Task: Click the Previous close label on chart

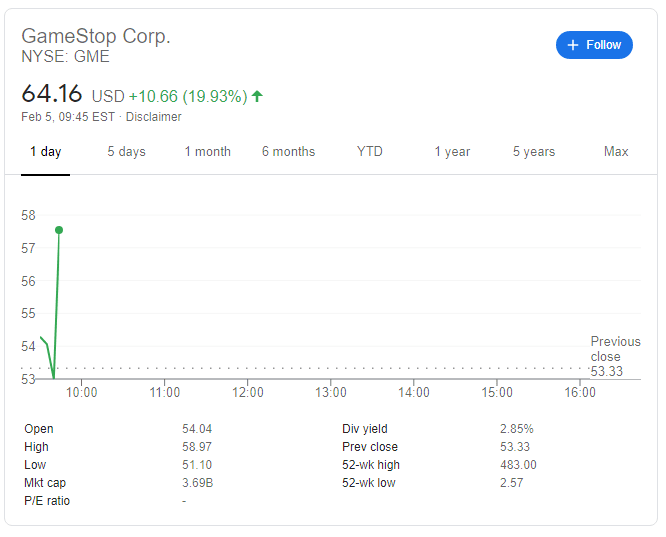Action: click(x=615, y=349)
